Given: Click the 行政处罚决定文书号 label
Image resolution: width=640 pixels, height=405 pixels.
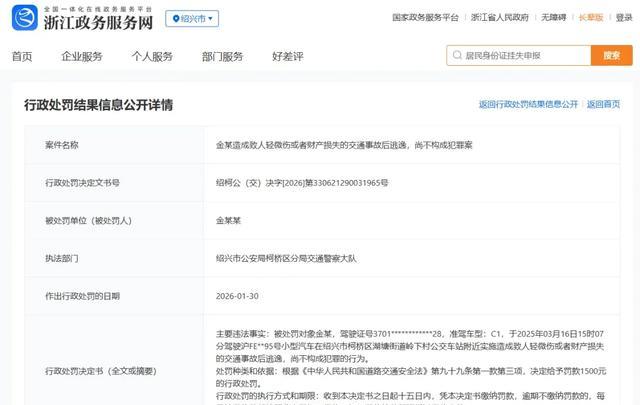Looking at the screenshot, I should coord(82,182).
